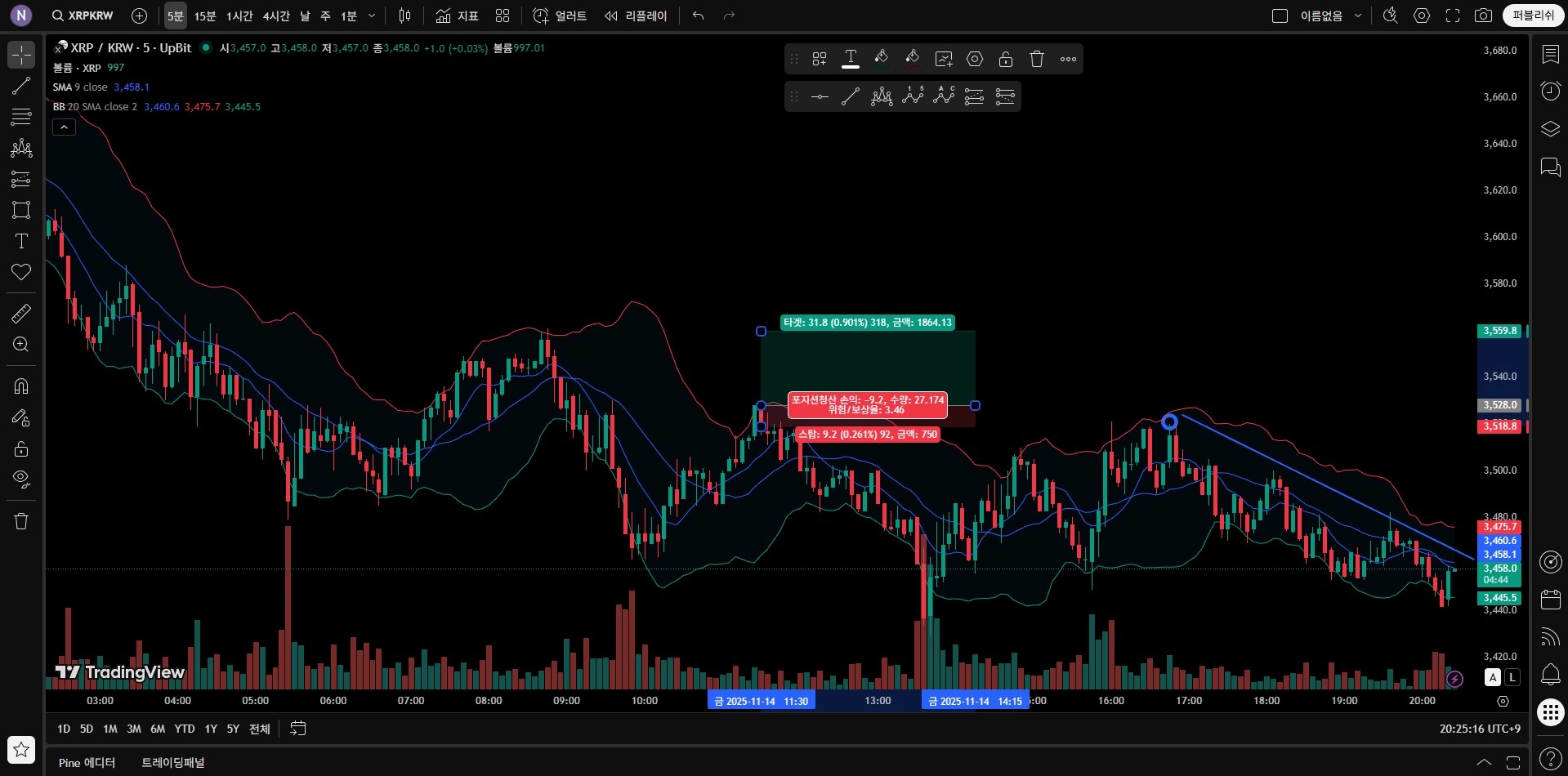
Task: Open the 트레이딩패널 tab
Action: pos(173,763)
